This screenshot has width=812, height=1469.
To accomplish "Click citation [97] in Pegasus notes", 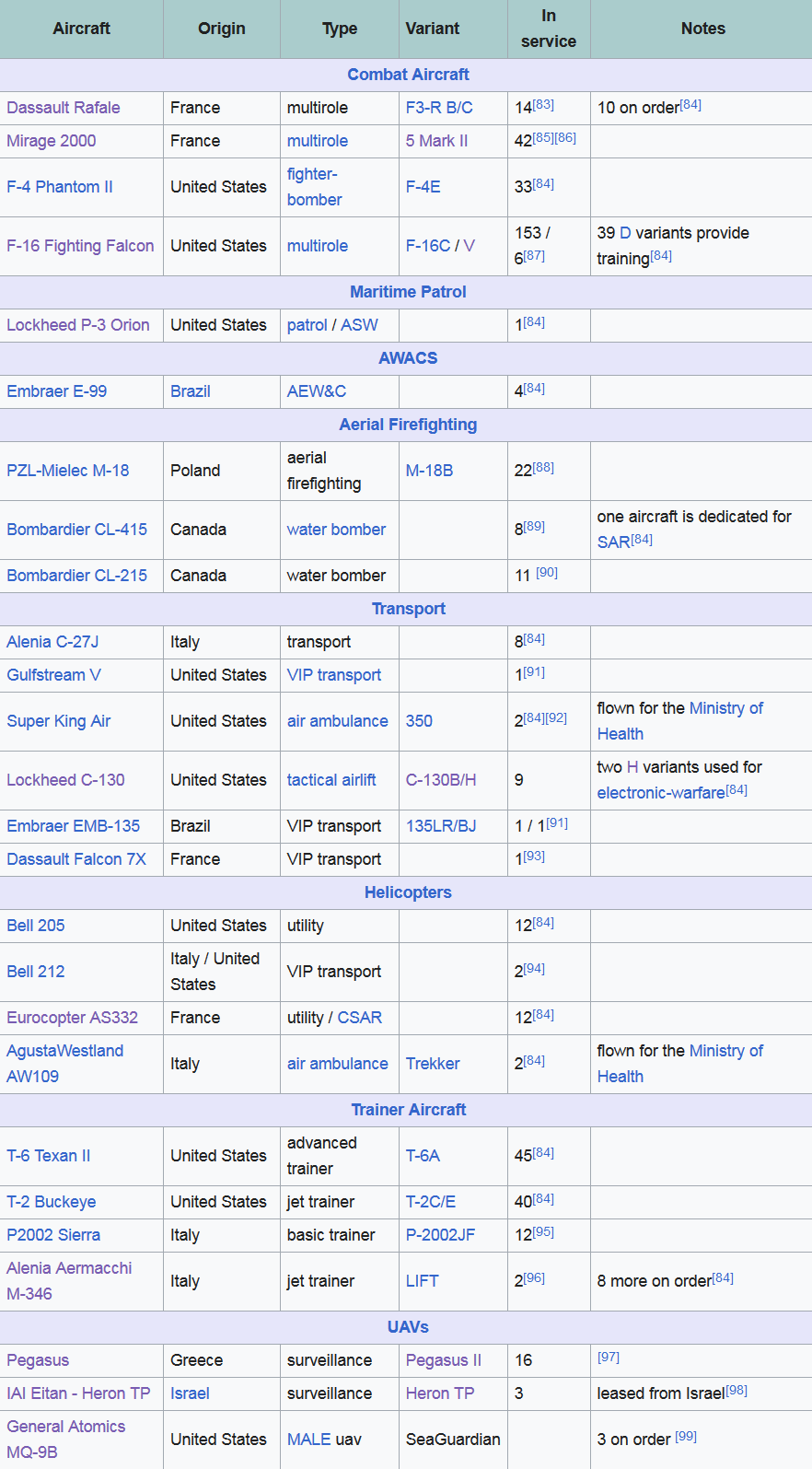I will click(609, 1358).
